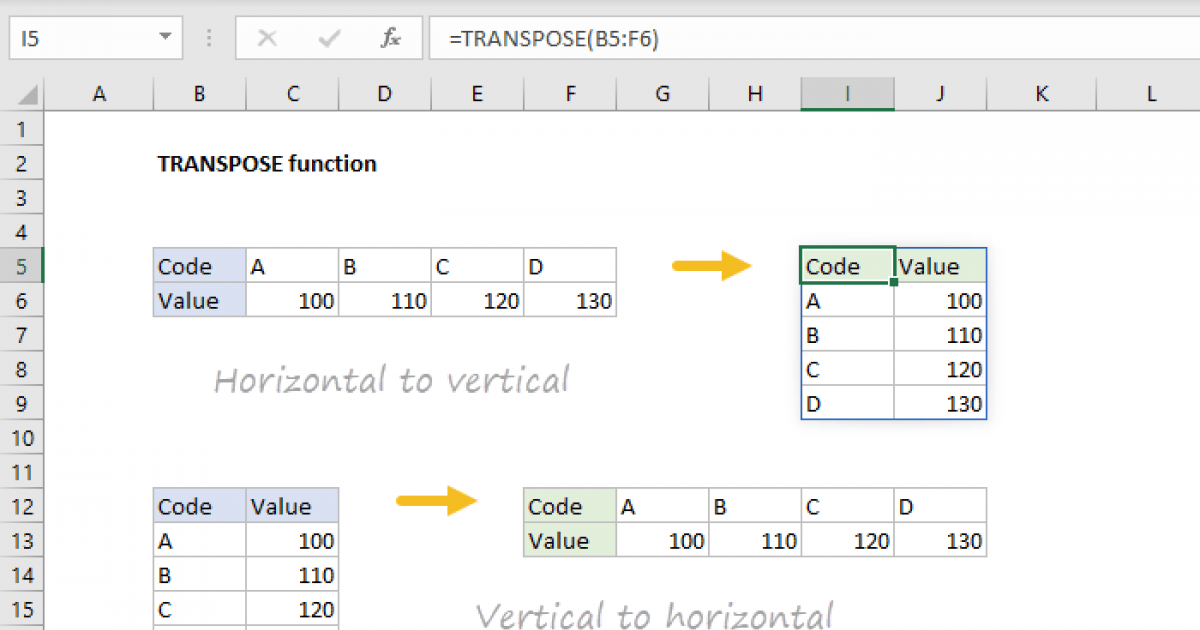Image resolution: width=1200 pixels, height=630 pixels.
Task: Click cell containing TRANSPOSE function title
Action: (x=266, y=163)
